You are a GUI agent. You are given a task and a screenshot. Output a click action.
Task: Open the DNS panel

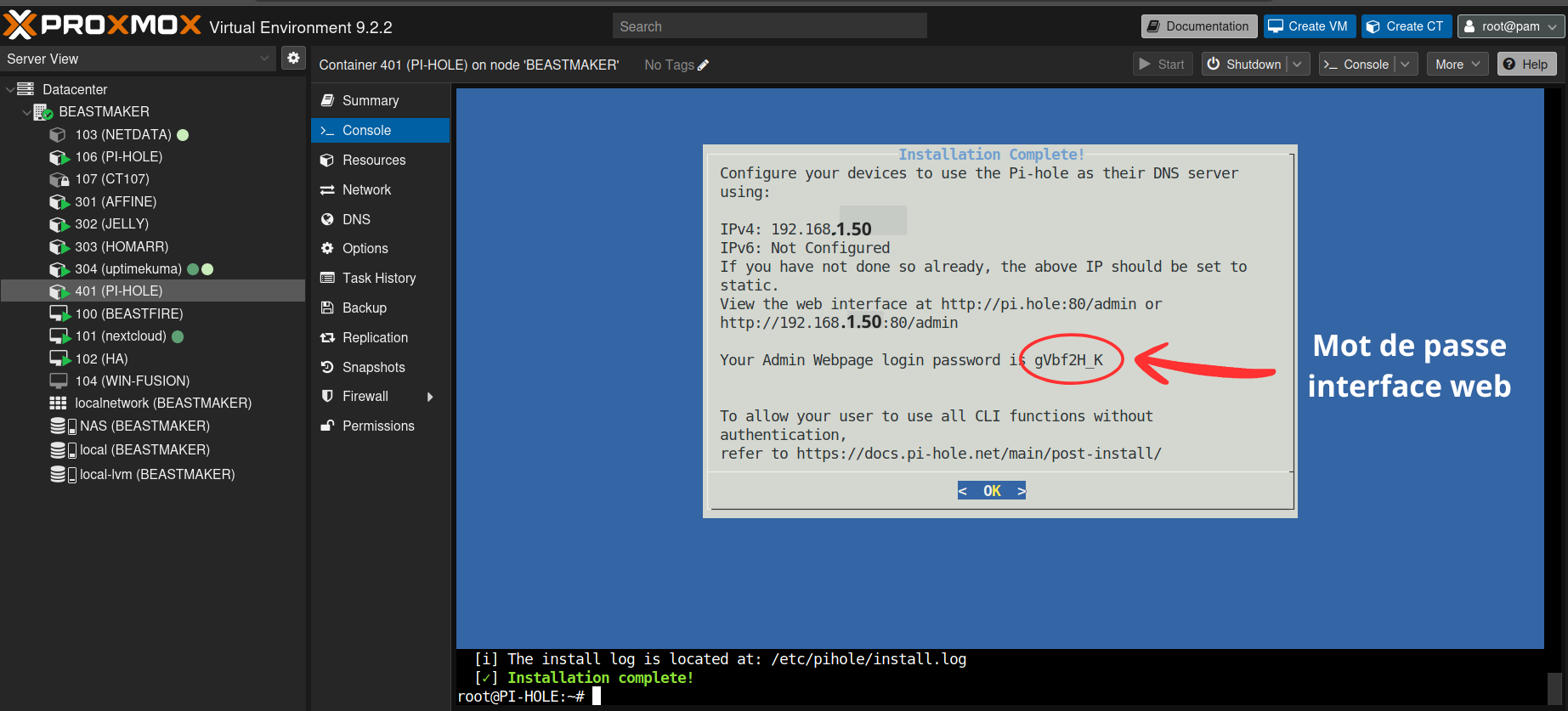(x=380, y=219)
